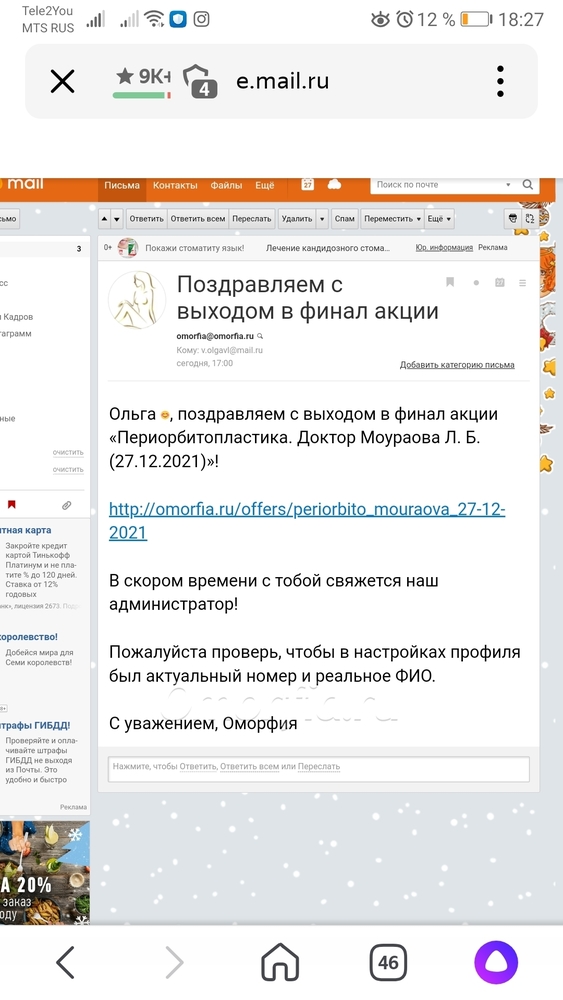Click the reply box Нажмите, чтобы Ответить
Image resolution: width=563 pixels, height=1000 pixels.
point(319,768)
